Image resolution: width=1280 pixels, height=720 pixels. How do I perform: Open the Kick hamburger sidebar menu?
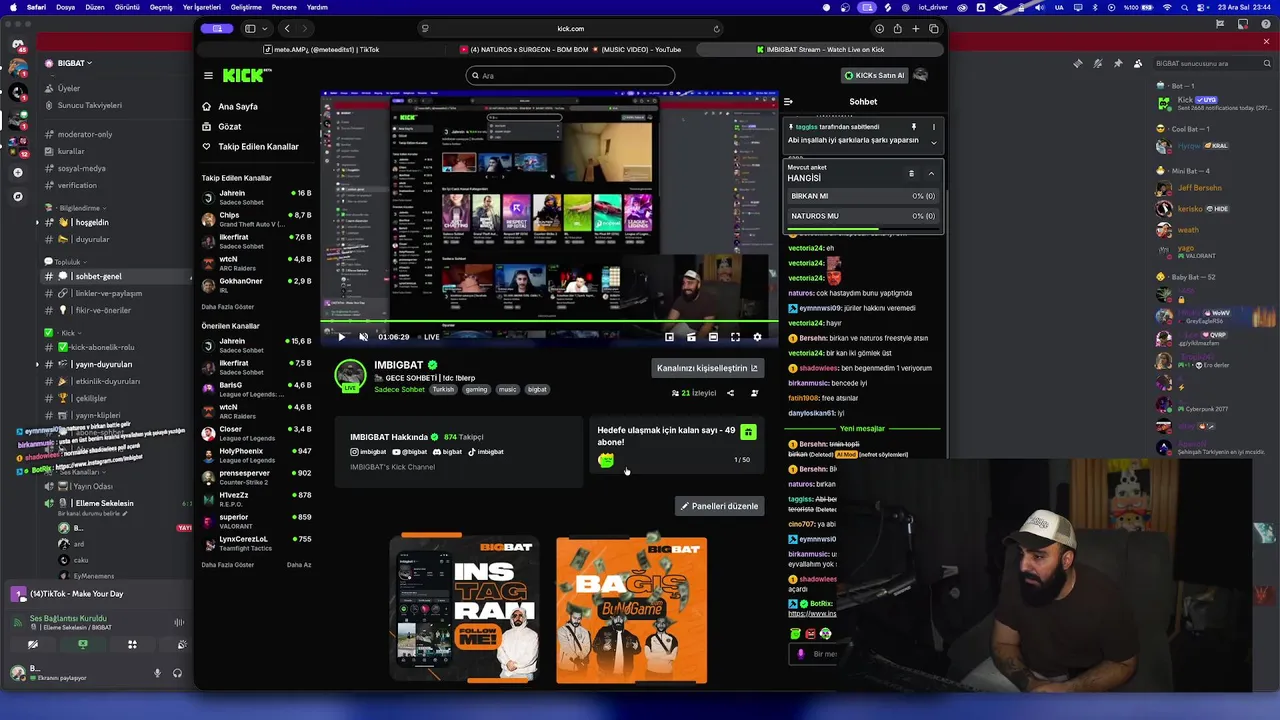tap(208, 75)
